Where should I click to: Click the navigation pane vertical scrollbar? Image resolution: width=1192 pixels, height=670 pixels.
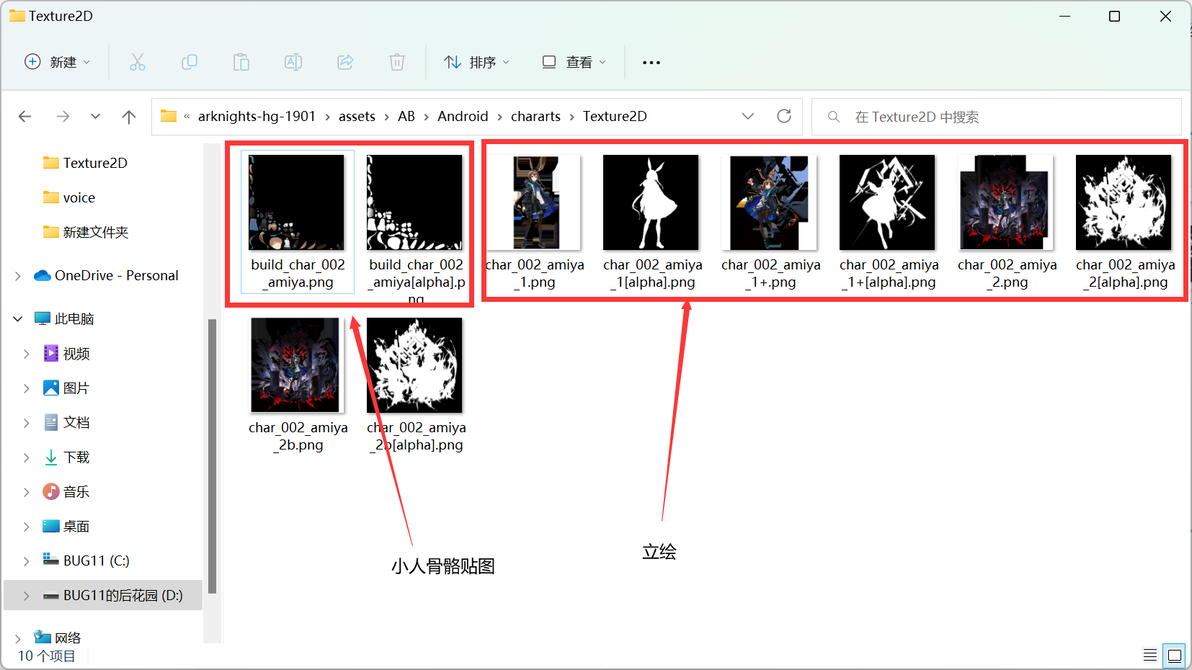point(212,456)
